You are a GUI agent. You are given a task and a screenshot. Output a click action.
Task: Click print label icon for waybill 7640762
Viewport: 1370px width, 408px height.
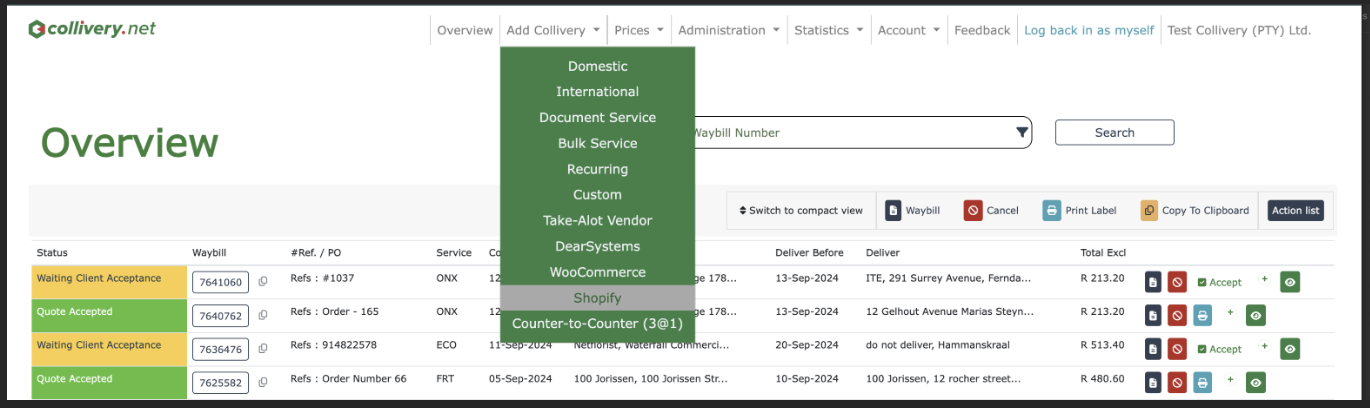pos(1202,316)
